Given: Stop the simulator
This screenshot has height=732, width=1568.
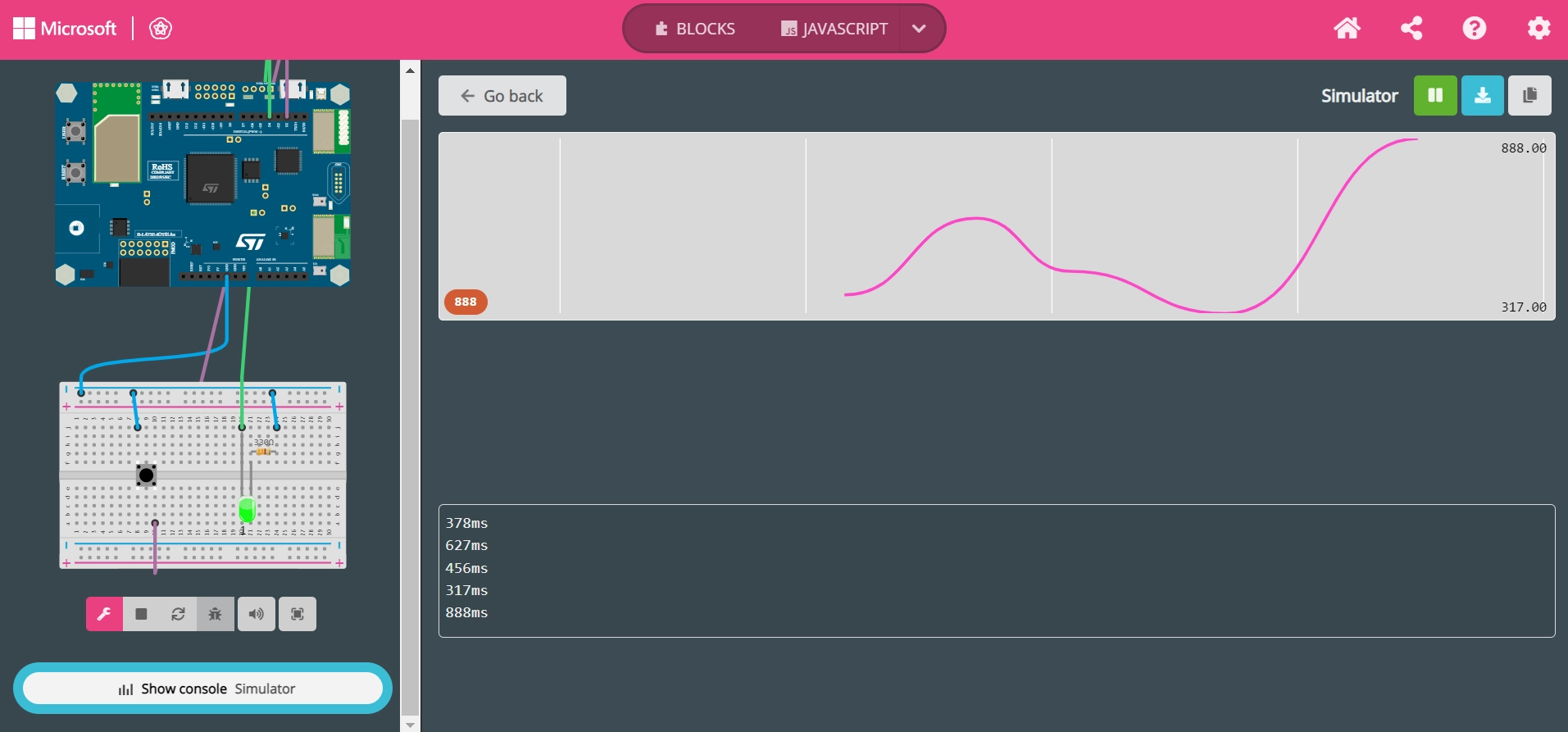Looking at the screenshot, I should pos(141,614).
